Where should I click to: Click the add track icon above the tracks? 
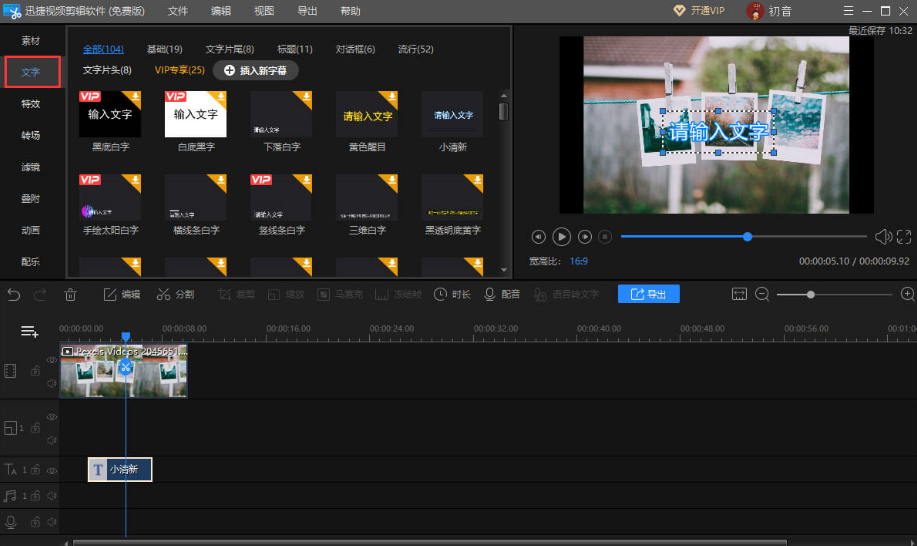(30, 331)
